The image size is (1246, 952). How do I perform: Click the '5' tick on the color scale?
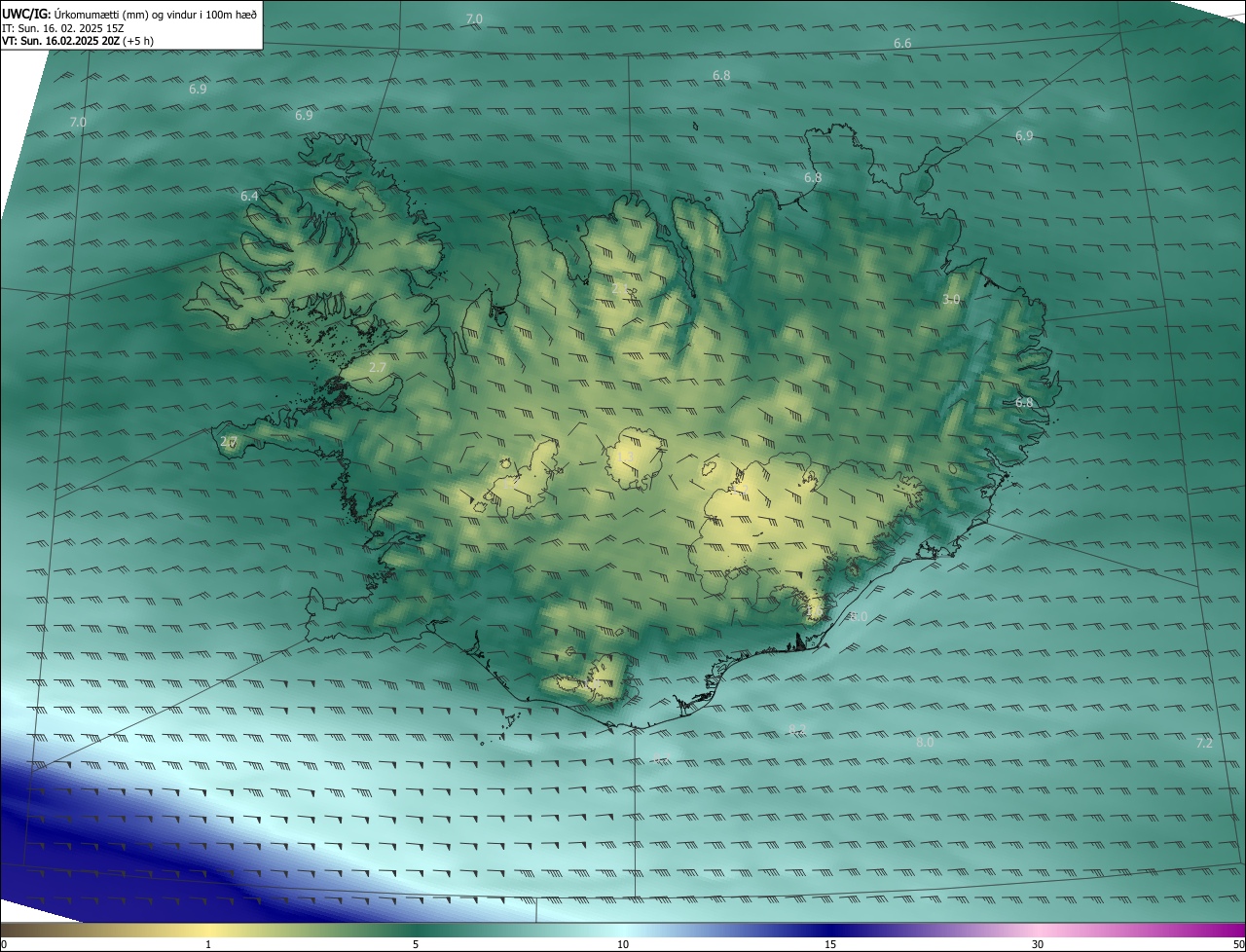[x=416, y=944]
